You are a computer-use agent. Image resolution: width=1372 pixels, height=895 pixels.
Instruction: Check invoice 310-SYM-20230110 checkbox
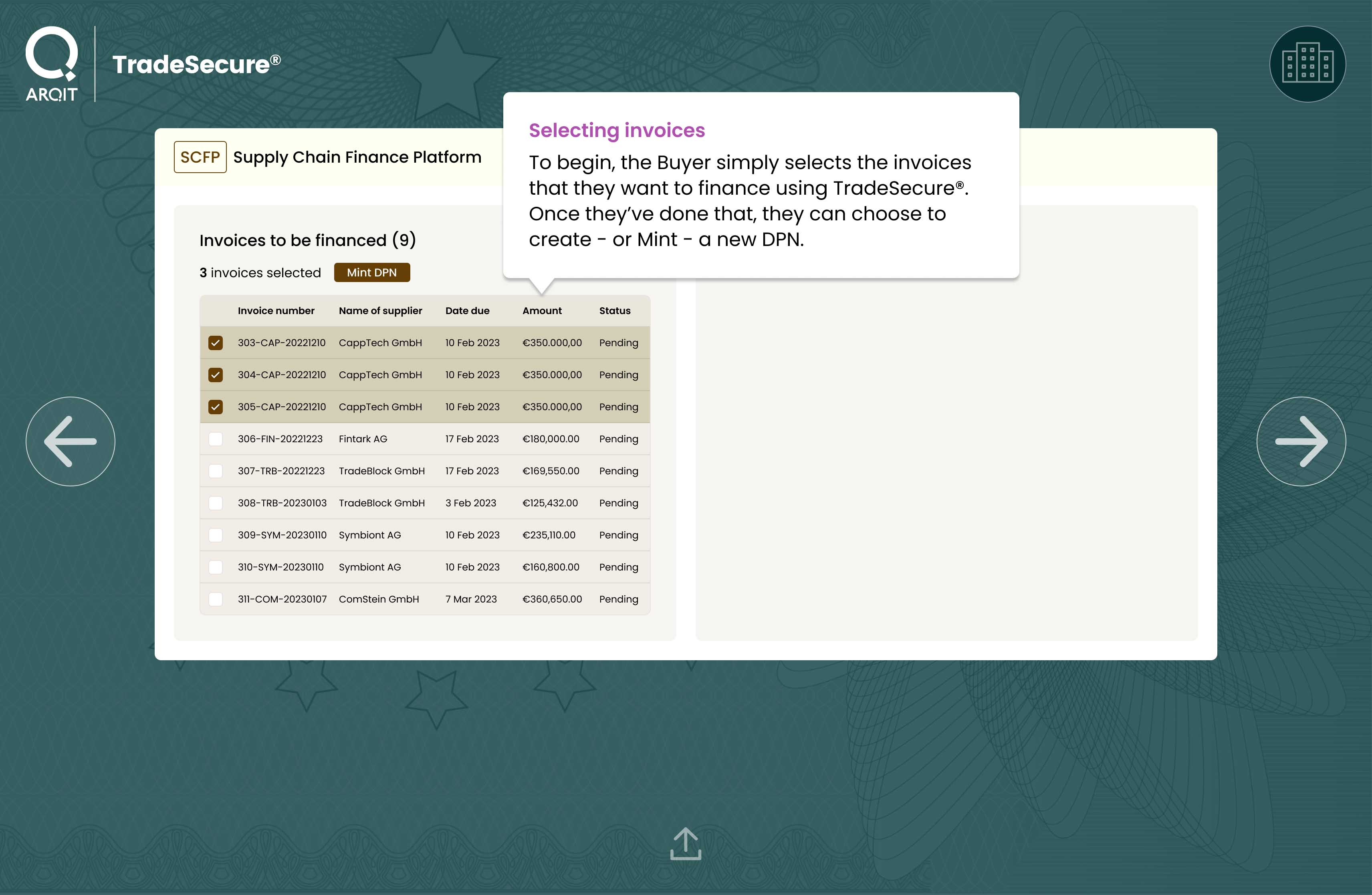216,567
